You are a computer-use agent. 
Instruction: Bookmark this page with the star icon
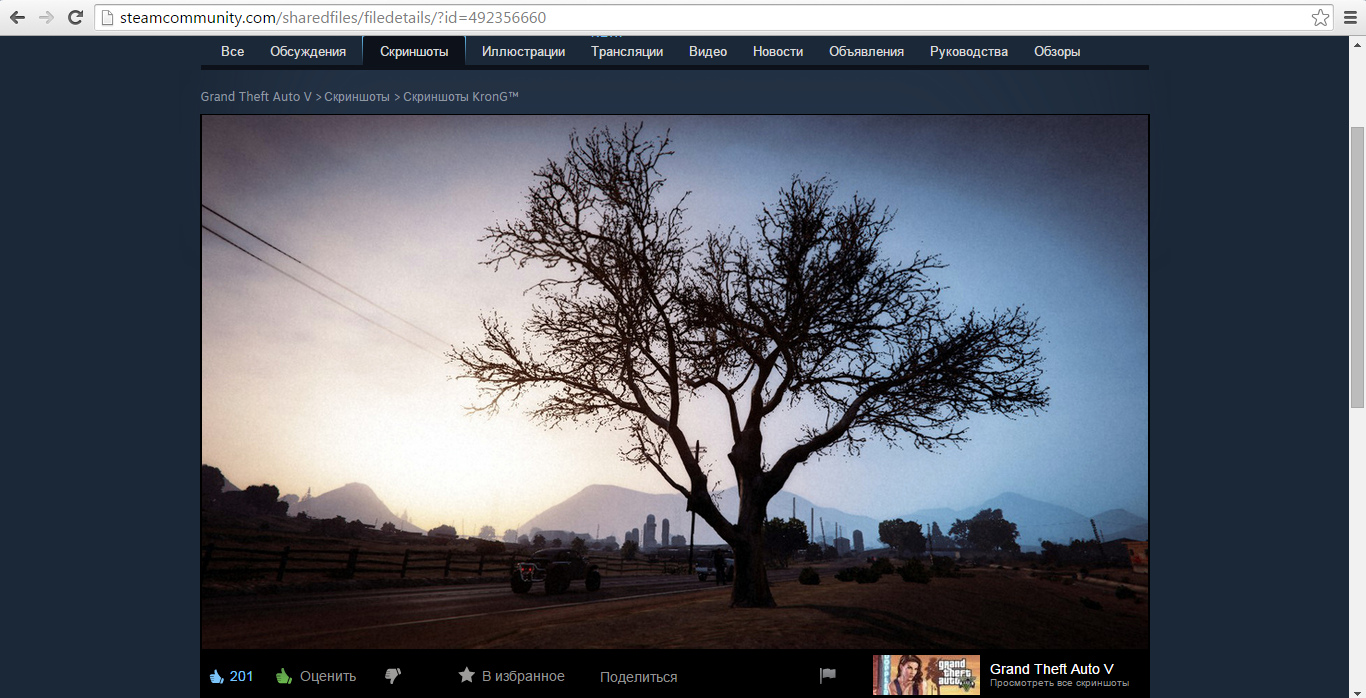(x=1320, y=17)
